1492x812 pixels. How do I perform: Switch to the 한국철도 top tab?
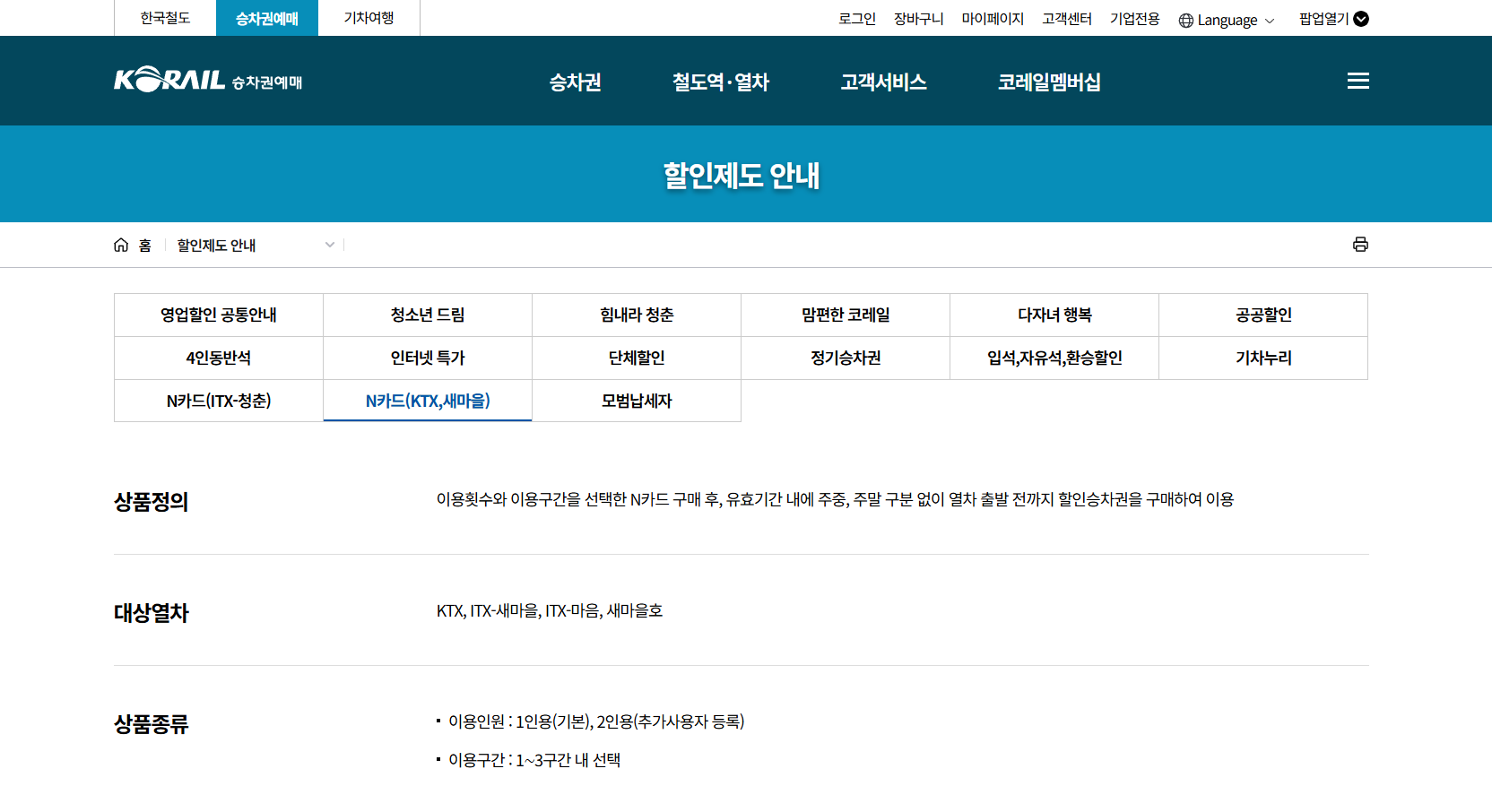[x=165, y=18]
